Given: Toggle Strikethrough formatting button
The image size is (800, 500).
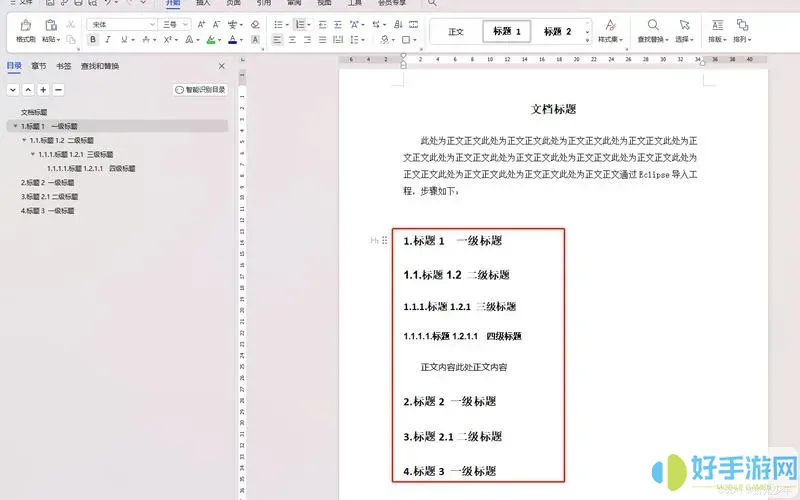Looking at the screenshot, I should (x=145, y=40).
